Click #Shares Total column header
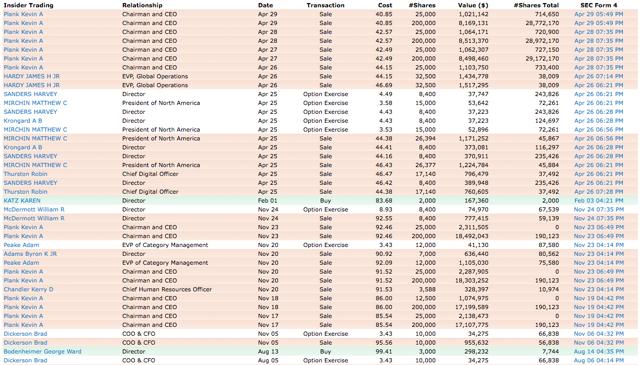The image size is (640, 365). coord(536,5)
